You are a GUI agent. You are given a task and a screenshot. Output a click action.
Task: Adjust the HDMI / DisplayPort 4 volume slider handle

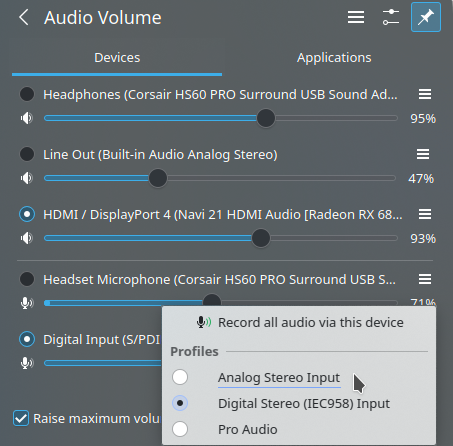[x=261, y=238]
